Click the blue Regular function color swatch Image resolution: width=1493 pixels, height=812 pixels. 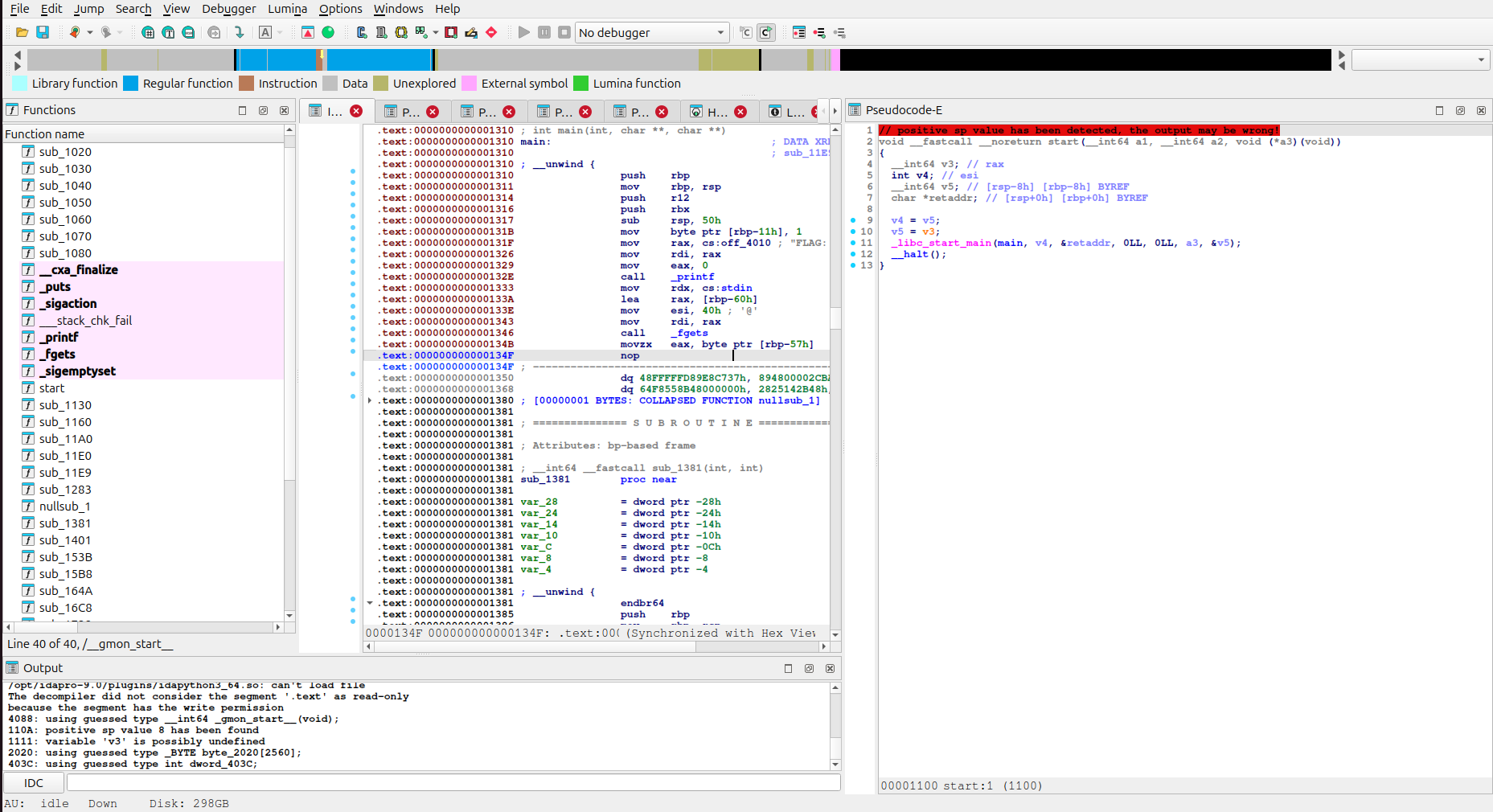click(x=130, y=84)
